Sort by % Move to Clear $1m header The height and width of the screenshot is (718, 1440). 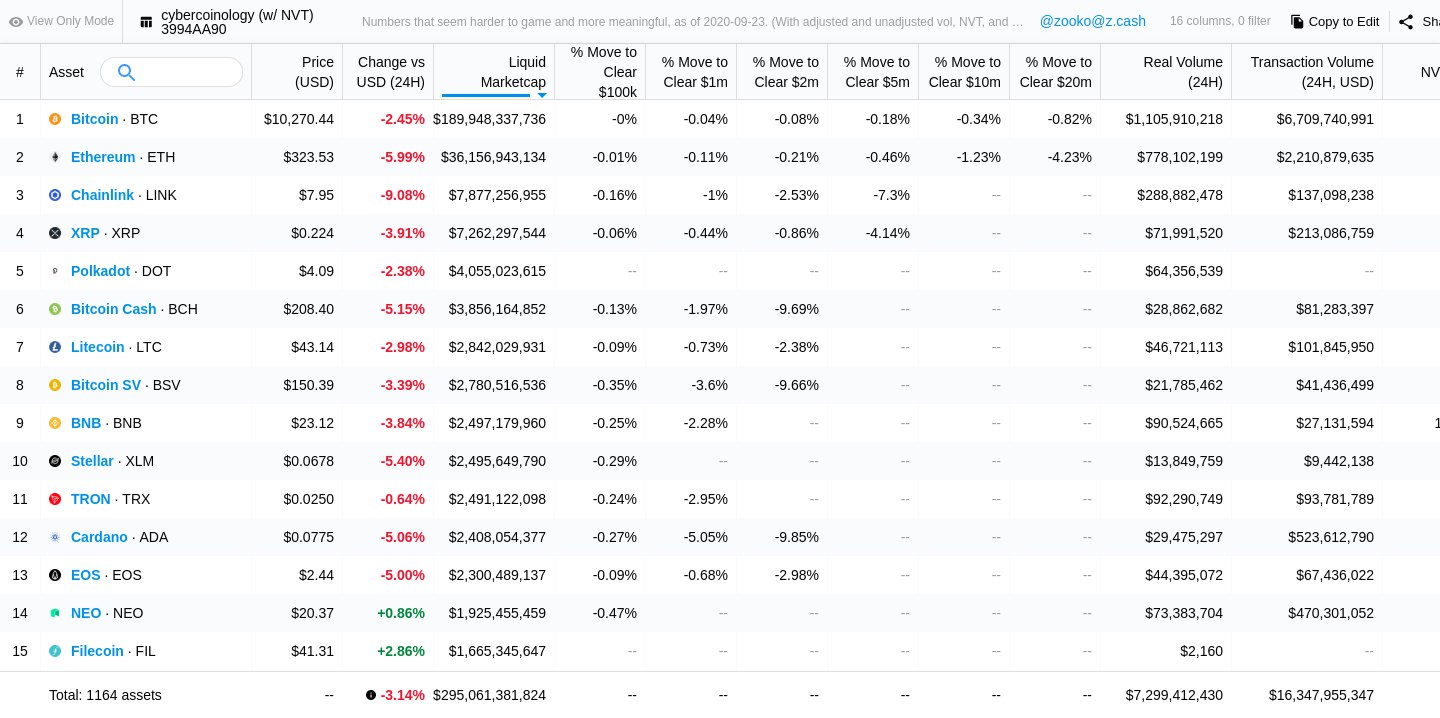pyautogui.click(x=691, y=72)
